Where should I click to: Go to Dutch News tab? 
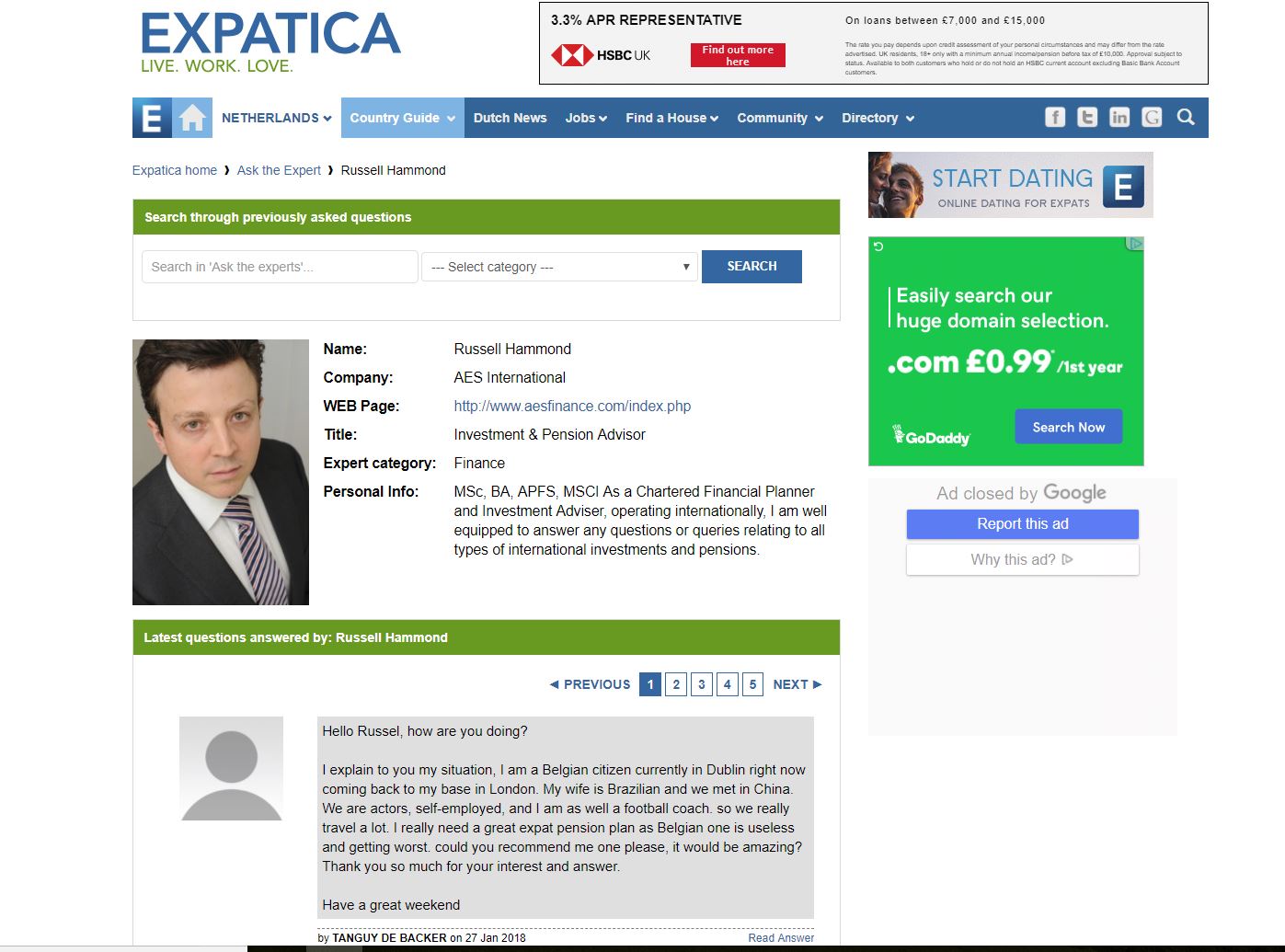(510, 118)
